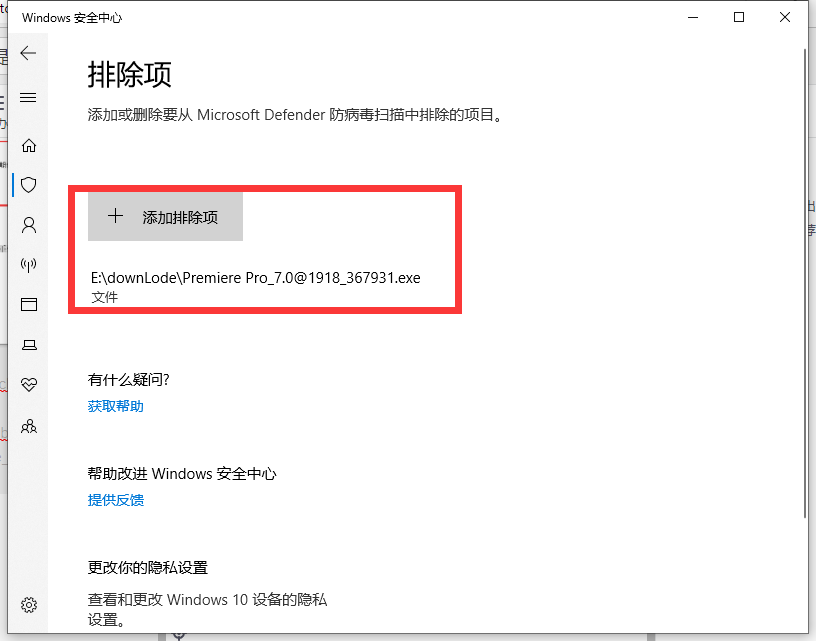Open App & browser control icon
816x641 pixels.
pos(29,304)
